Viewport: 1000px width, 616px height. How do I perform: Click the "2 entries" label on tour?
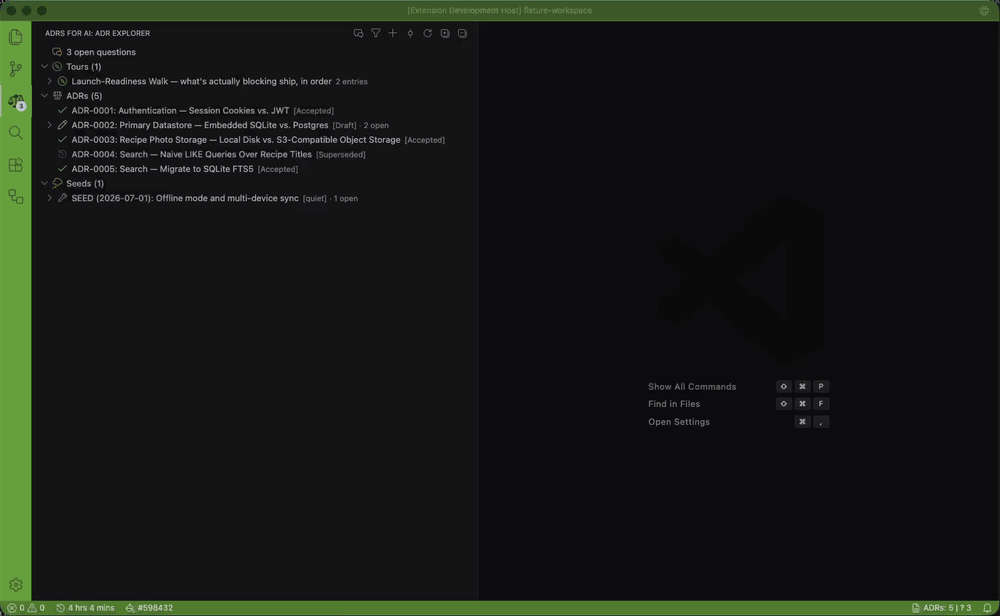351,81
